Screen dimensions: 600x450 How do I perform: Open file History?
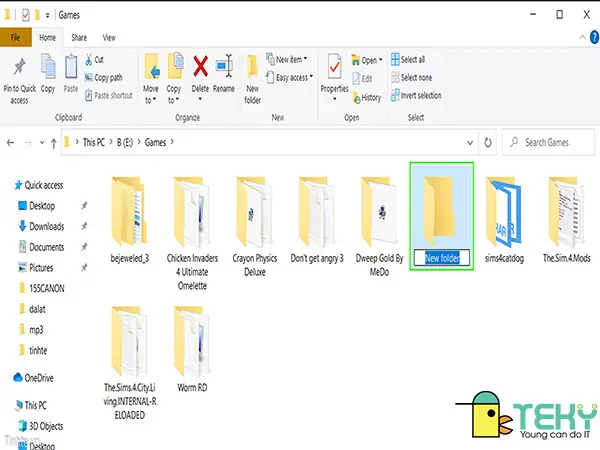366,98
